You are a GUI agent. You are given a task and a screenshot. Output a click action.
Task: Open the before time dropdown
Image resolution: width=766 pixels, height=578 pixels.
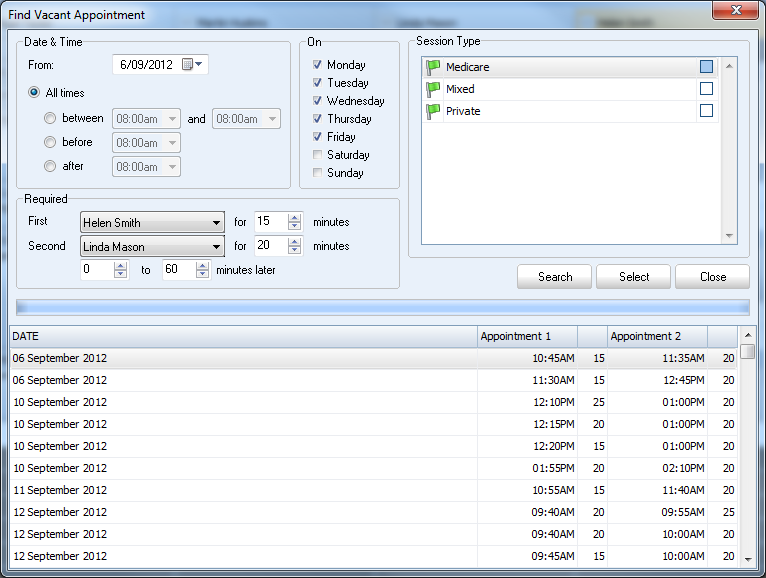pyautogui.click(x=172, y=143)
